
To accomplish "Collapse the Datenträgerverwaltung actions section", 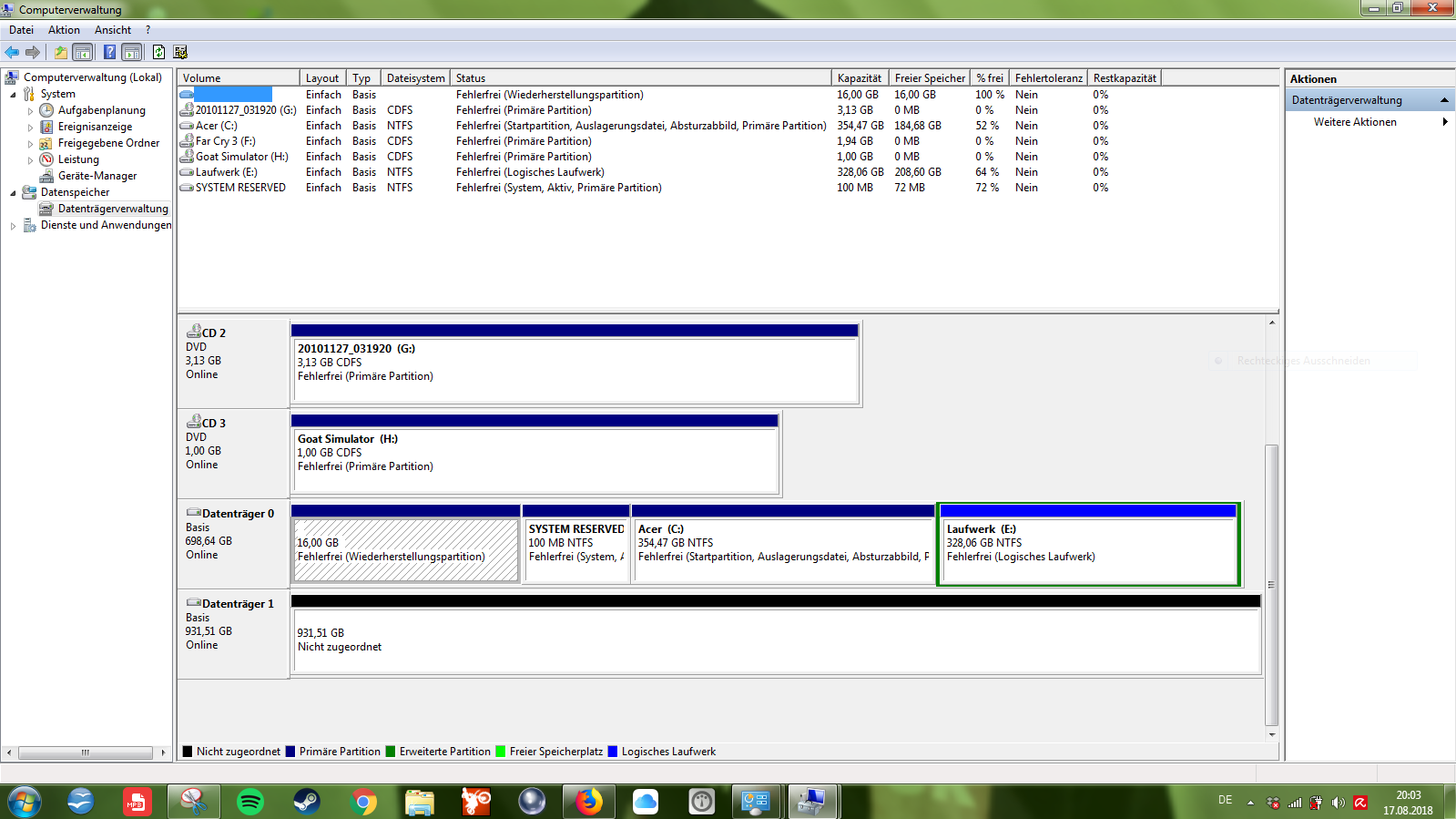I will coord(1444,100).
